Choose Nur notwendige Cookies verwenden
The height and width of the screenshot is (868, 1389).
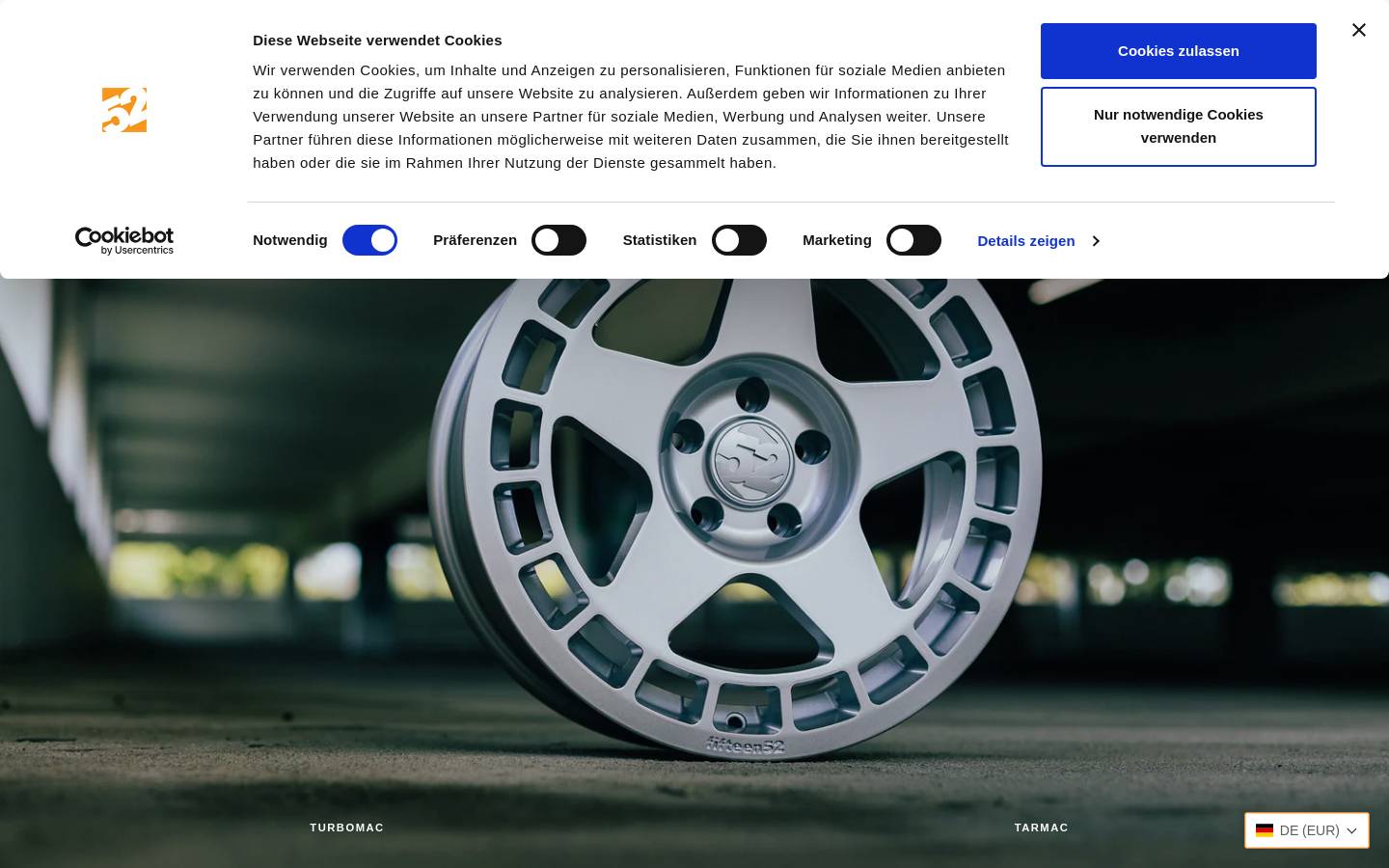point(1179,126)
